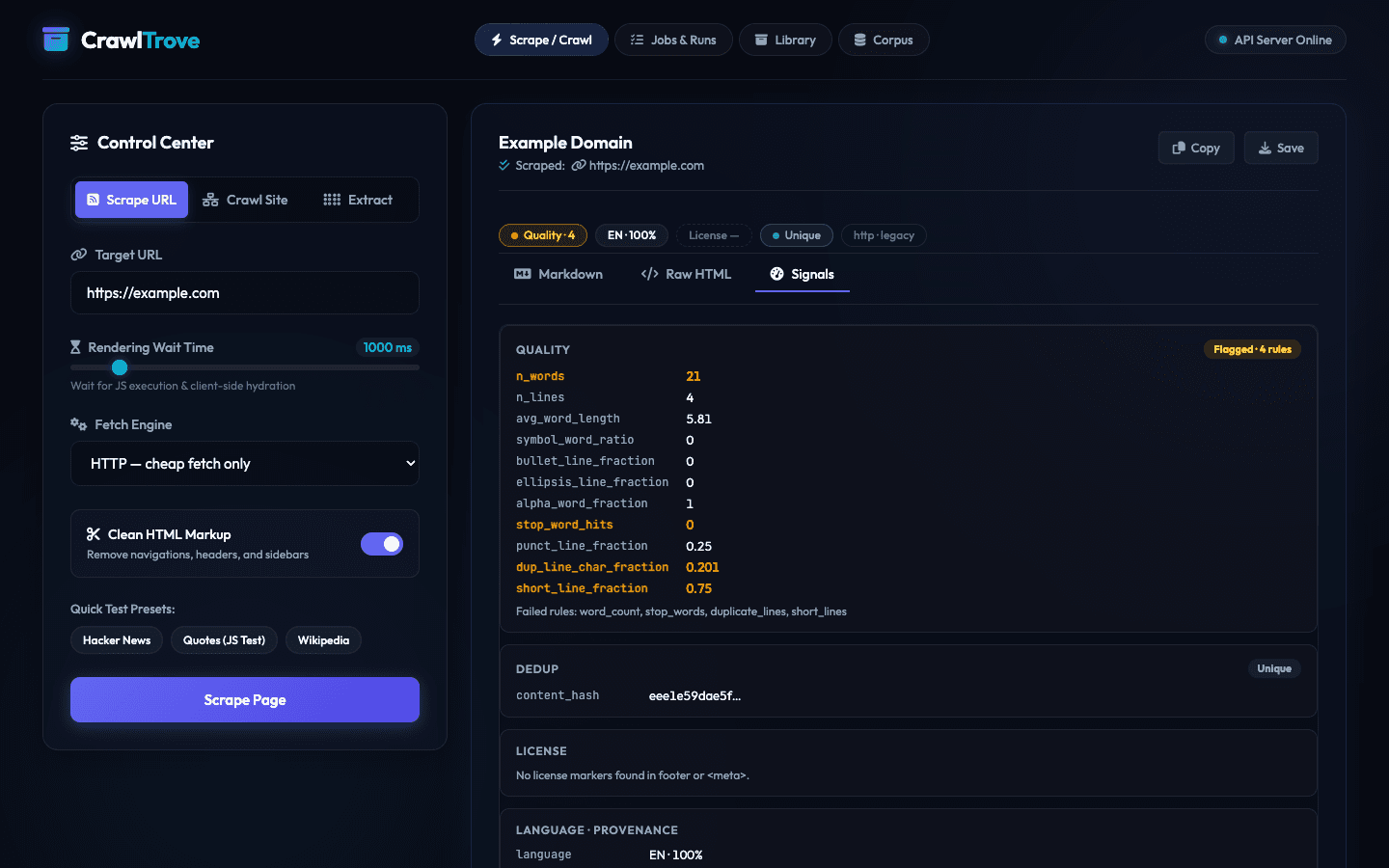Screen dimensions: 1389x868
Task: Toggle the Clean HTML Markup switch
Action: [x=382, y=544]
